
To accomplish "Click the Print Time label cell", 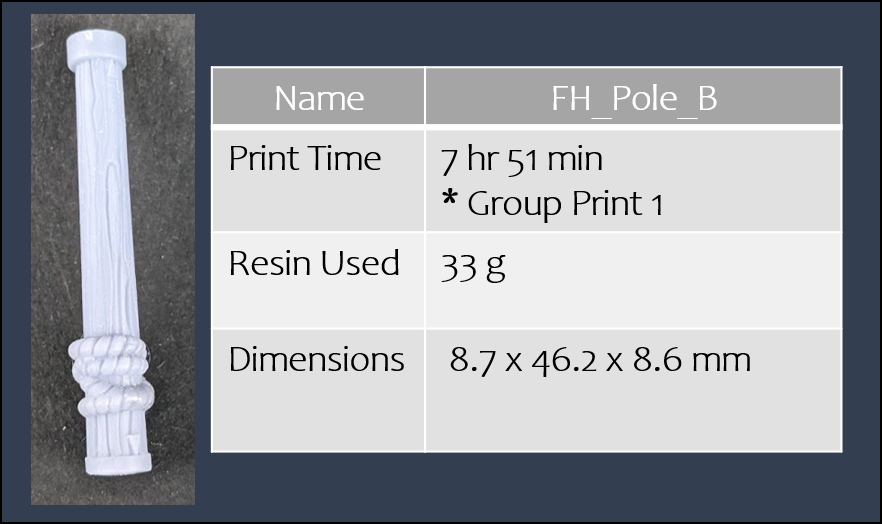I will pos(318,180).
